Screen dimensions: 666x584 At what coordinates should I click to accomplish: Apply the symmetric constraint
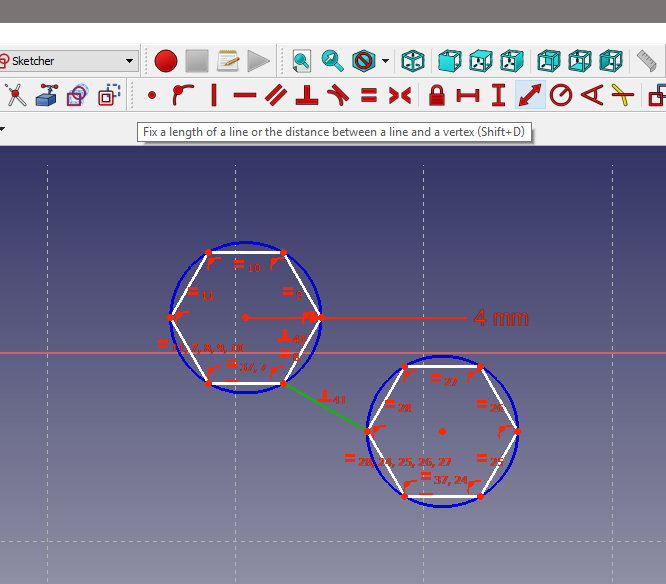point(400,95)
